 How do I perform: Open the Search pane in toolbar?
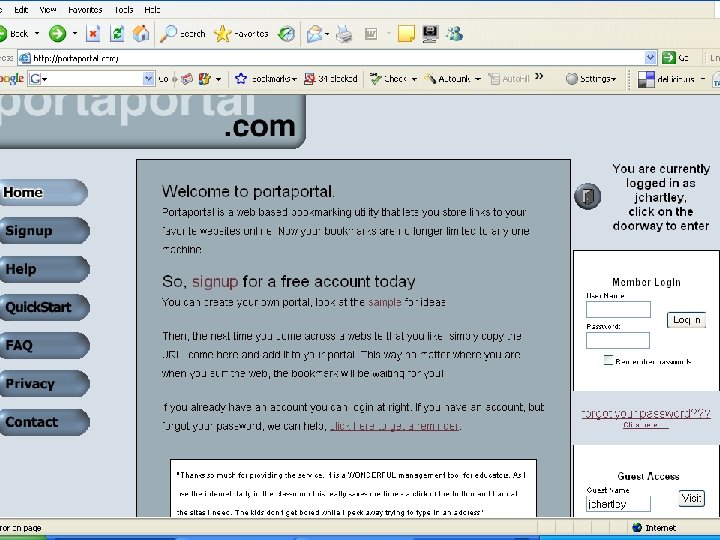coord(182,34)
